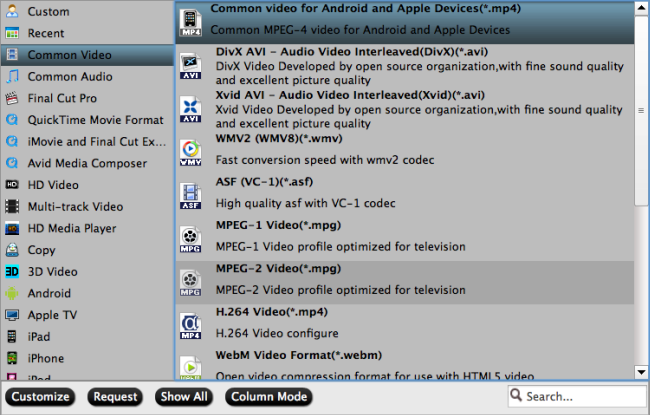Click the iPad device icon
The width and height of the screenshot is (650, 415).
12,337
